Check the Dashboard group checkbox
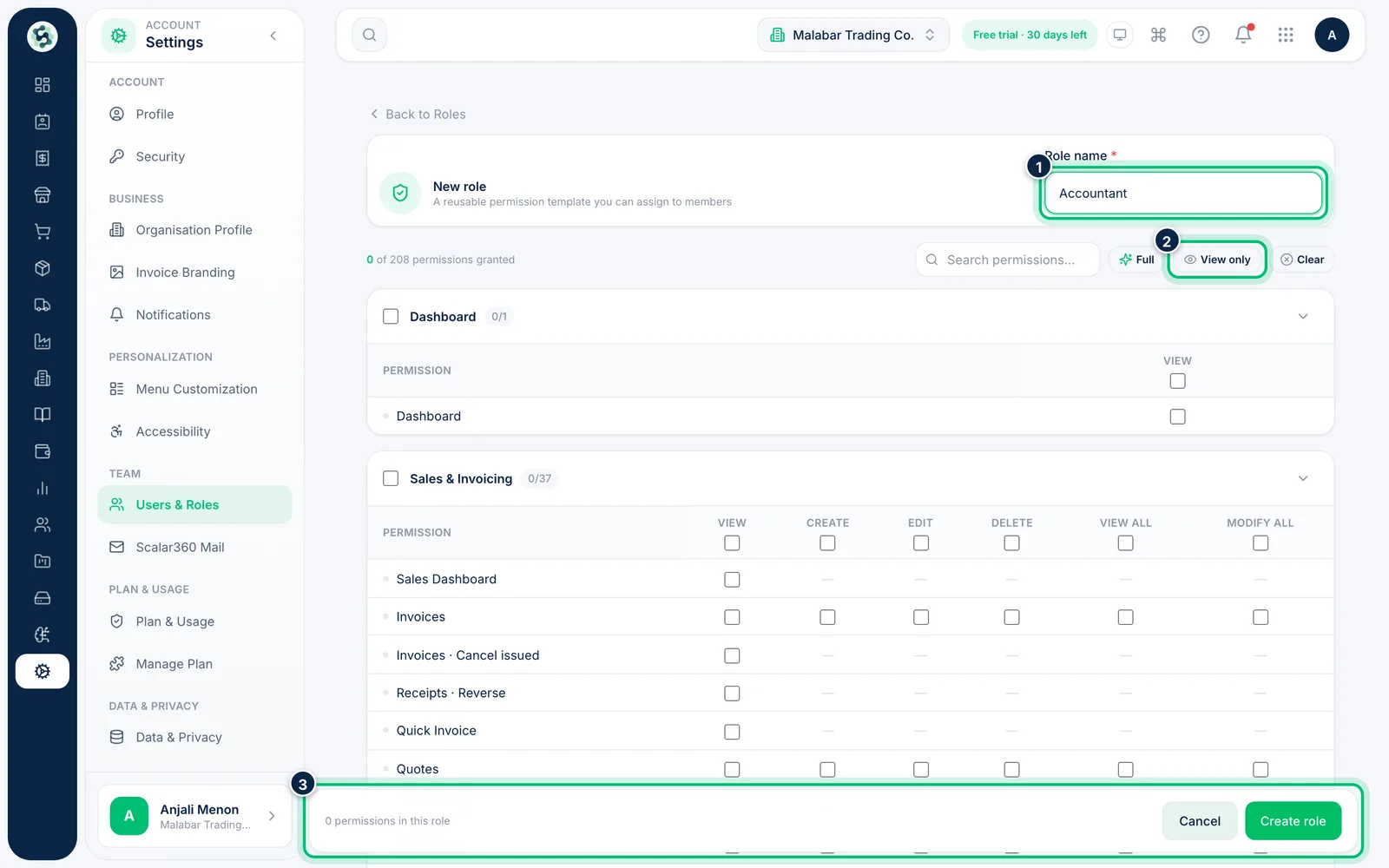This screenshot has height=868, width=1389. click(391, 317)
